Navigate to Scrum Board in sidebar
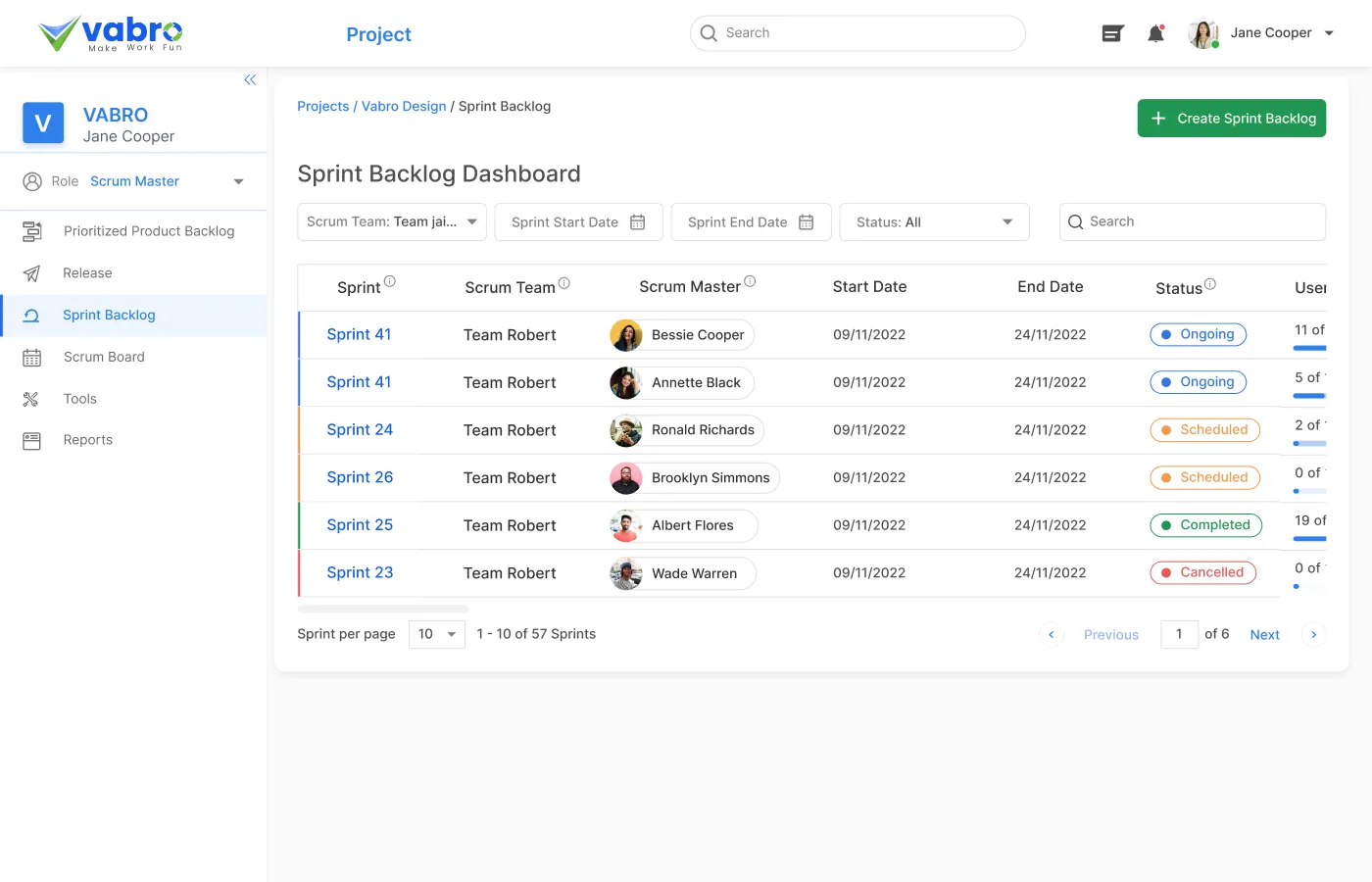 click(x=104, y=358)
